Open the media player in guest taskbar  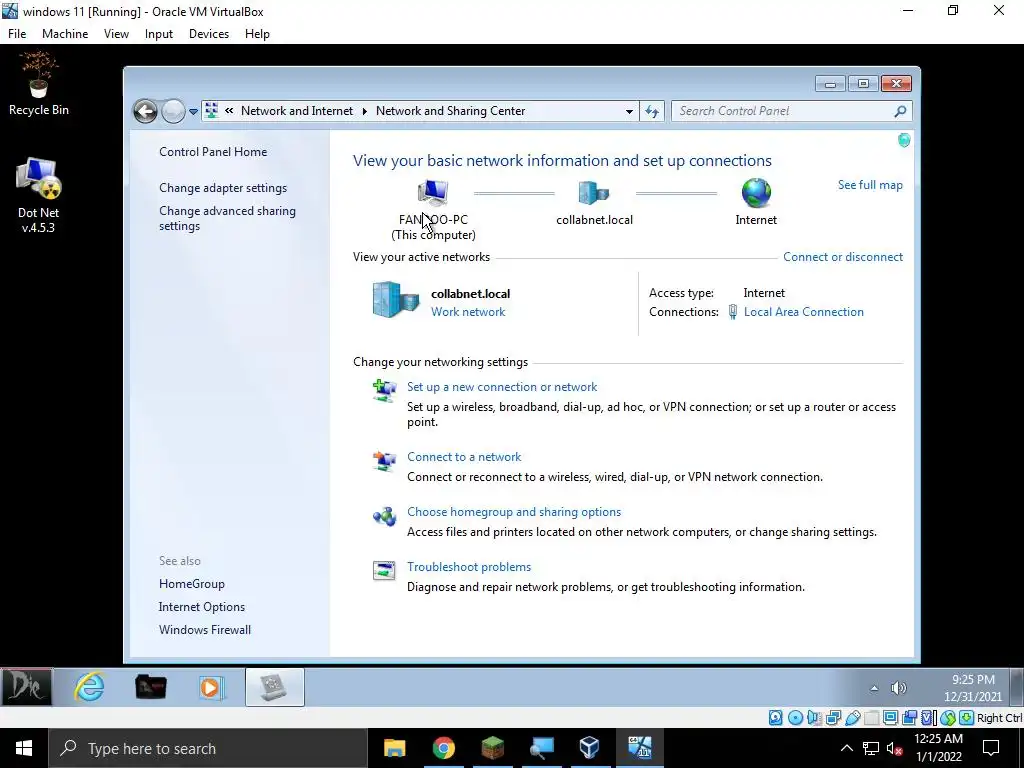click(210, 687)
